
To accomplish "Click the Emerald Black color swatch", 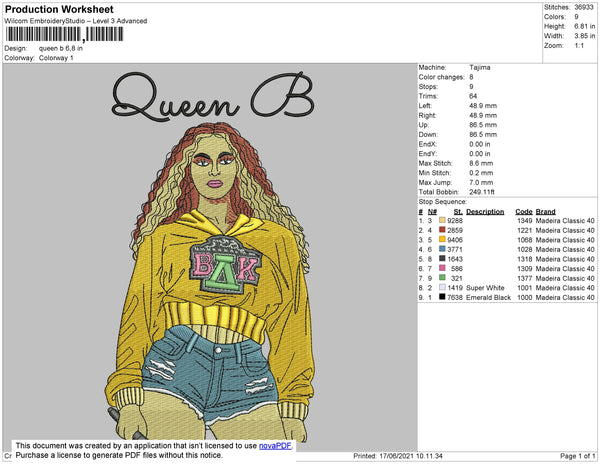I will [x=442, y=297].
